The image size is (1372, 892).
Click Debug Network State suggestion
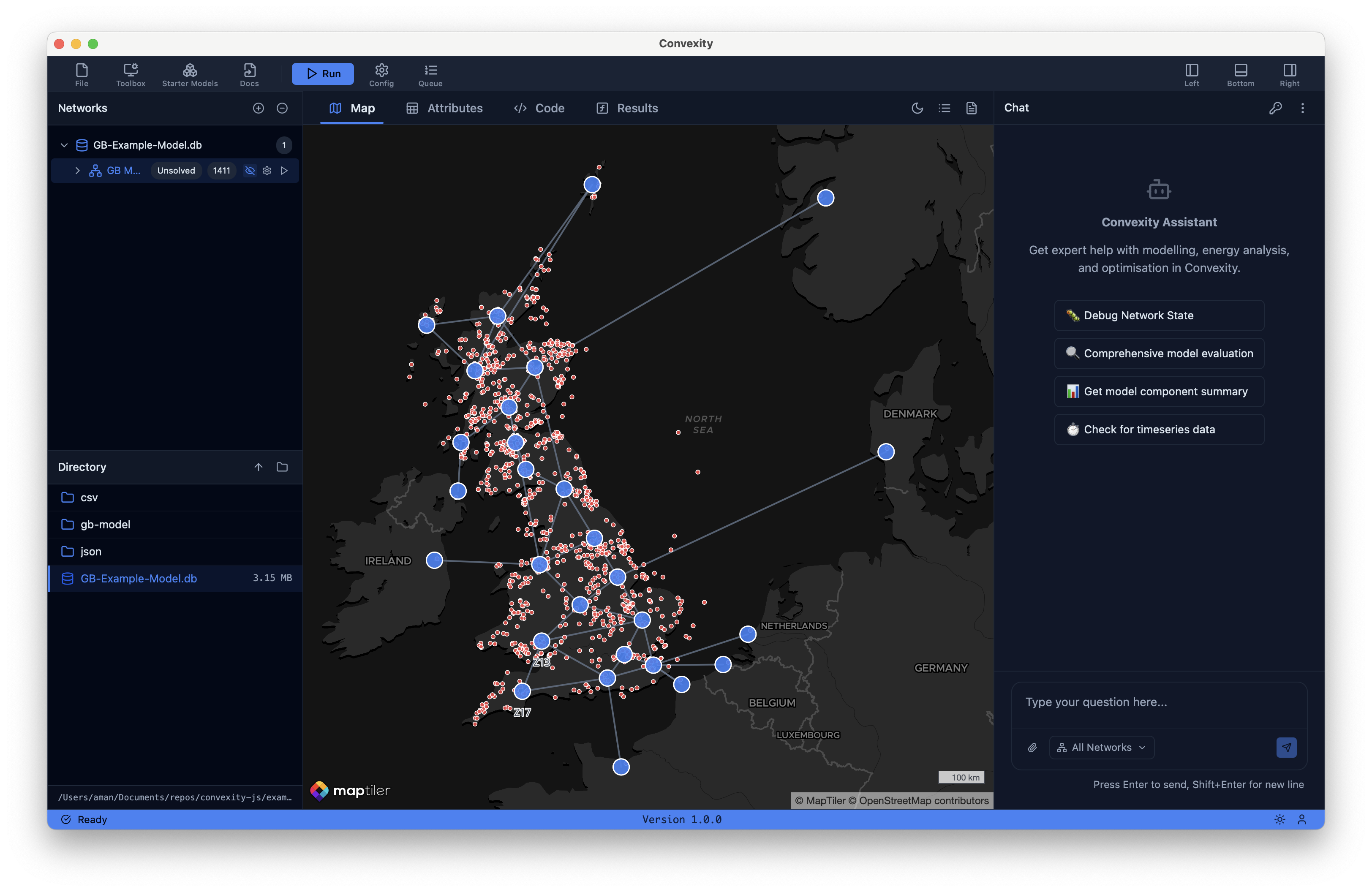pyautogui.click(x=1159, y=315)
